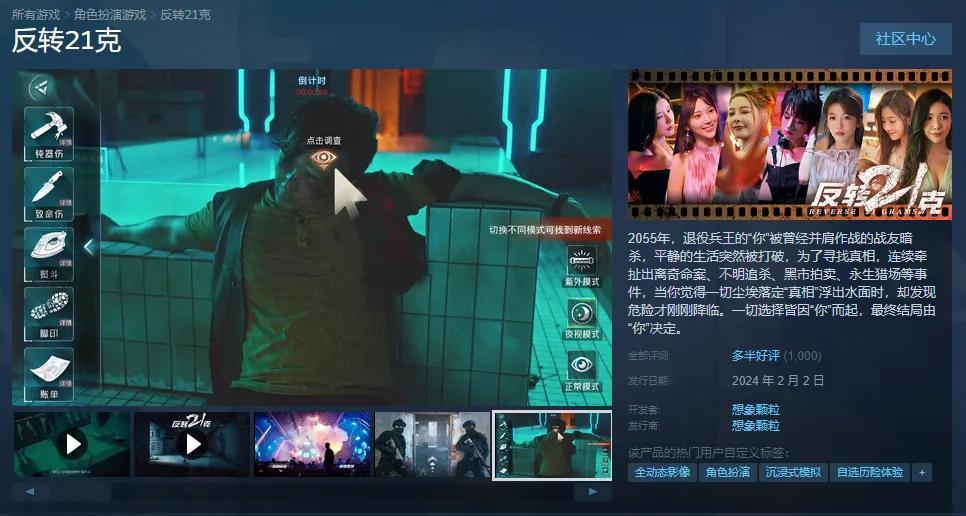The height and width of the screenshot is (516, 966).
Task: Collapse the left evidence panel arrow
Action: pos(89,246)
